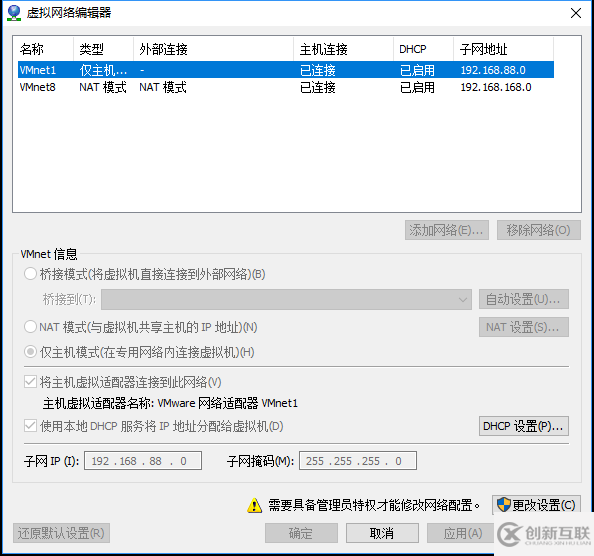Screen dimensions: 594x556
Task: Click the 类型 column header
Action: [x=103, y=49]
